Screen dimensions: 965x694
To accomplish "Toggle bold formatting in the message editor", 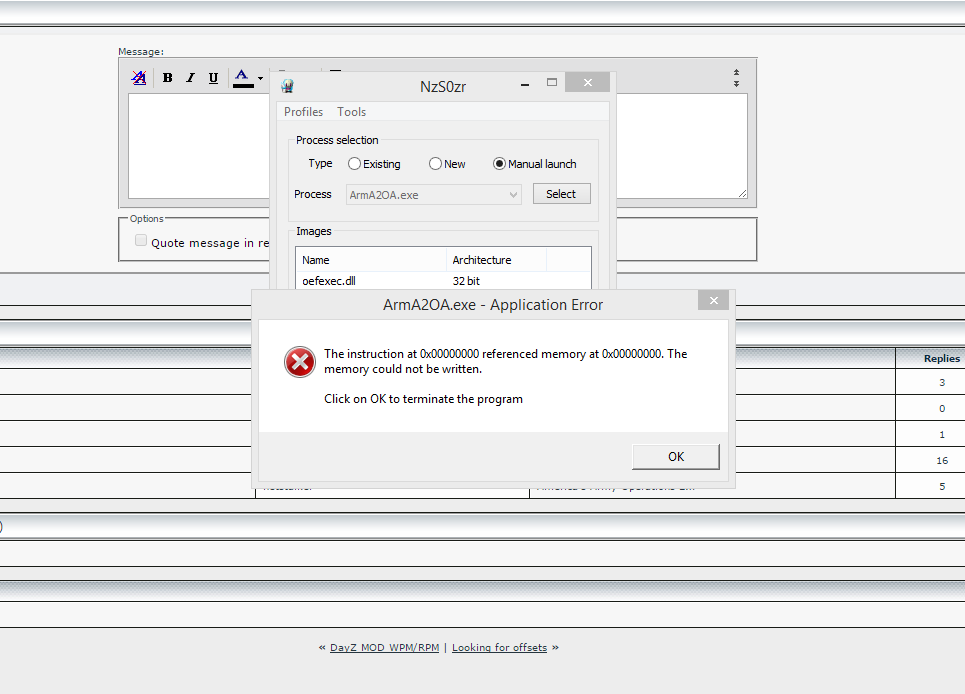I will [x=167, y=78].
